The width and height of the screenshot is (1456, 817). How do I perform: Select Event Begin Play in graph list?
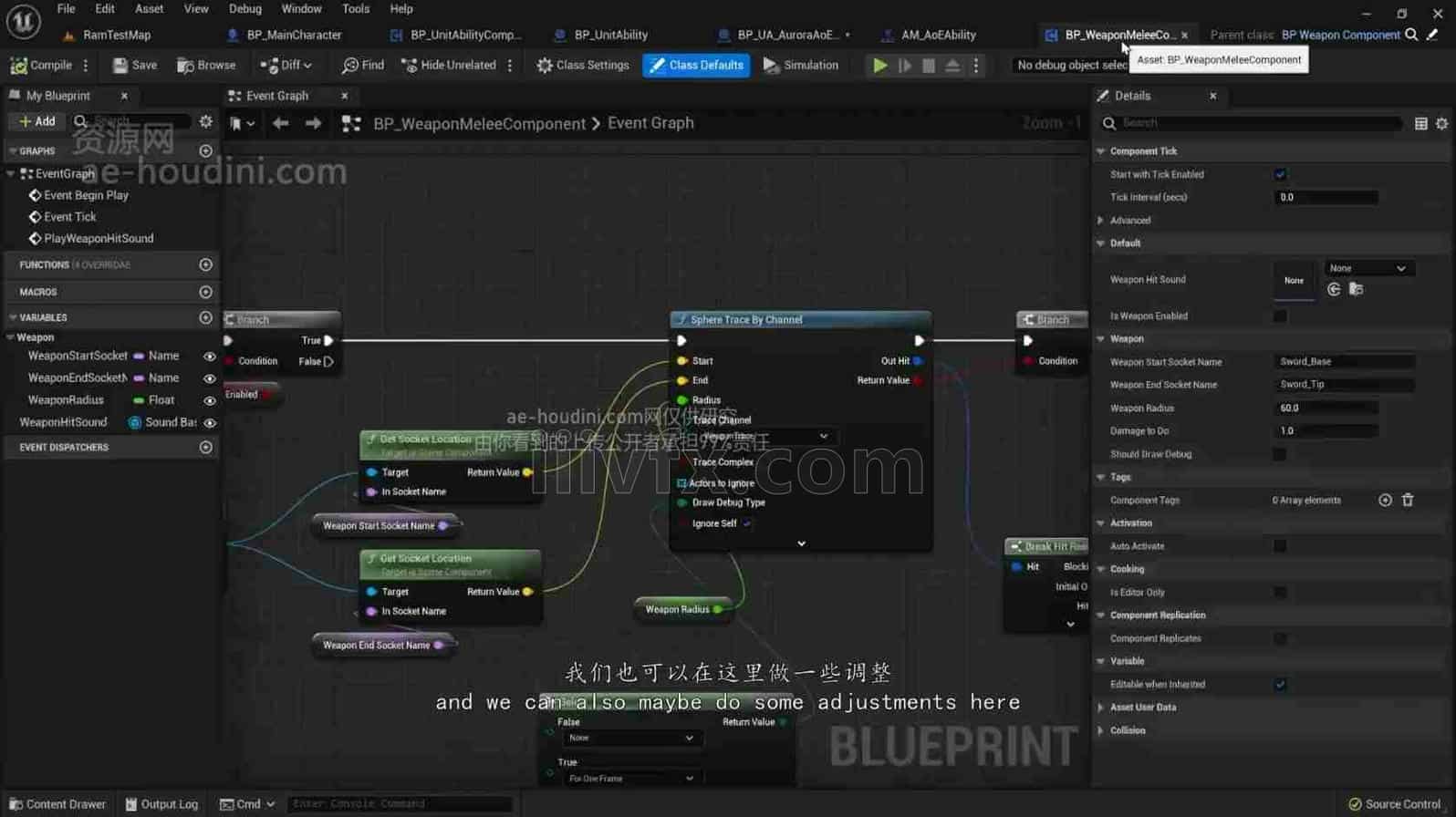pos(86,195)
